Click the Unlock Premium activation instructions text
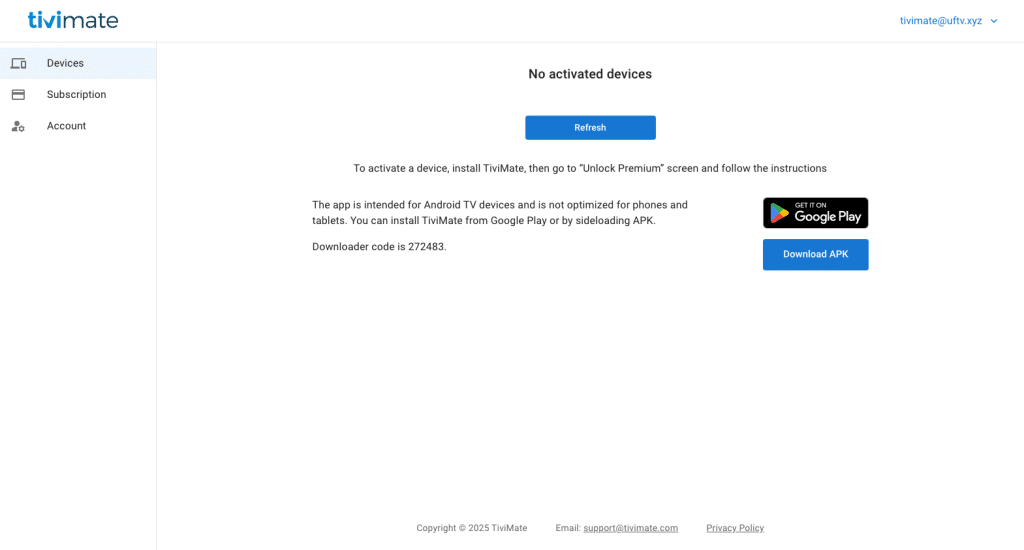Image resolution: width=1024 pixels, height=550 pixels. pos(590,169)
